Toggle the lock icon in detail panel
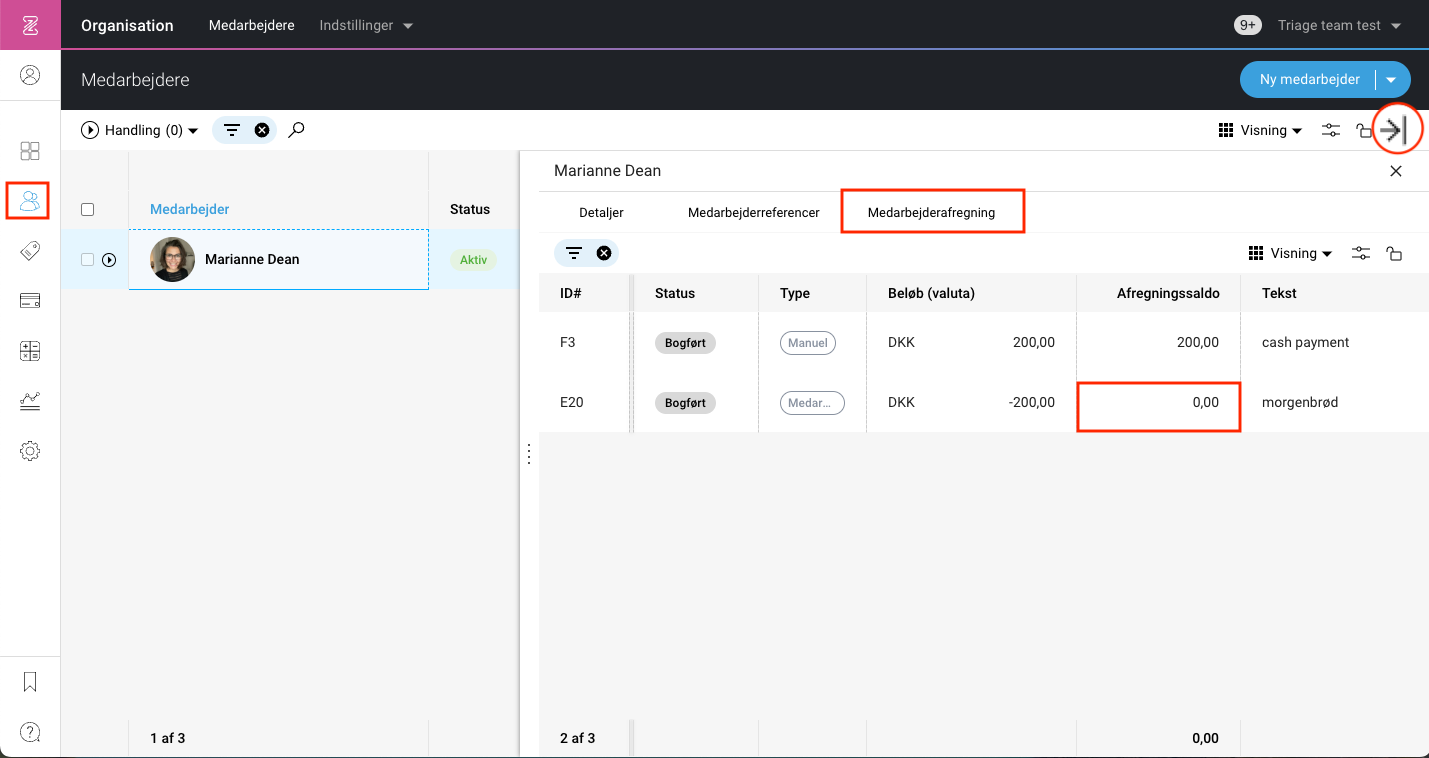Screen dimensions: 1429x758 (x=1394, y=253)
